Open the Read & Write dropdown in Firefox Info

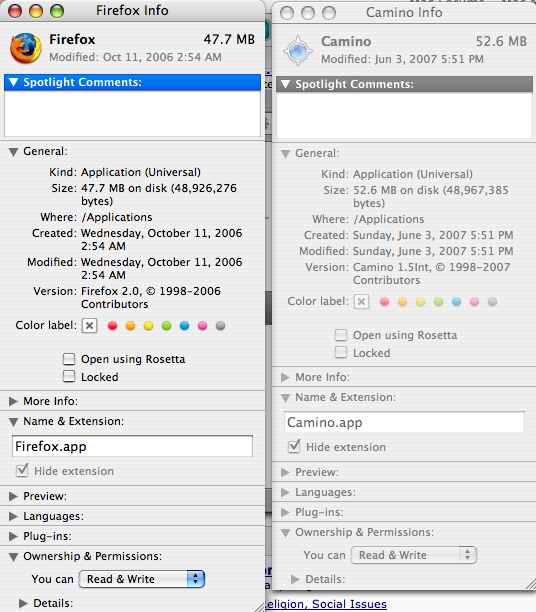pos(142,579)
